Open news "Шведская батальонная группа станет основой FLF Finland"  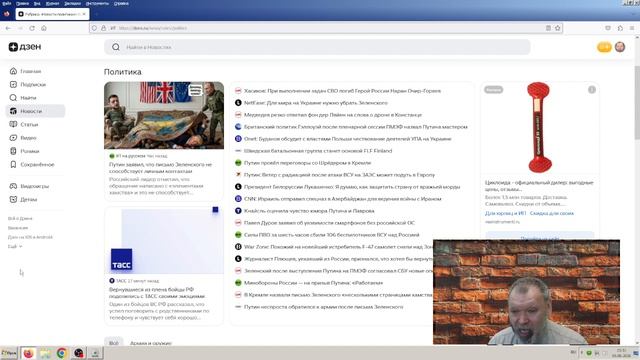(x=318, y=151)
